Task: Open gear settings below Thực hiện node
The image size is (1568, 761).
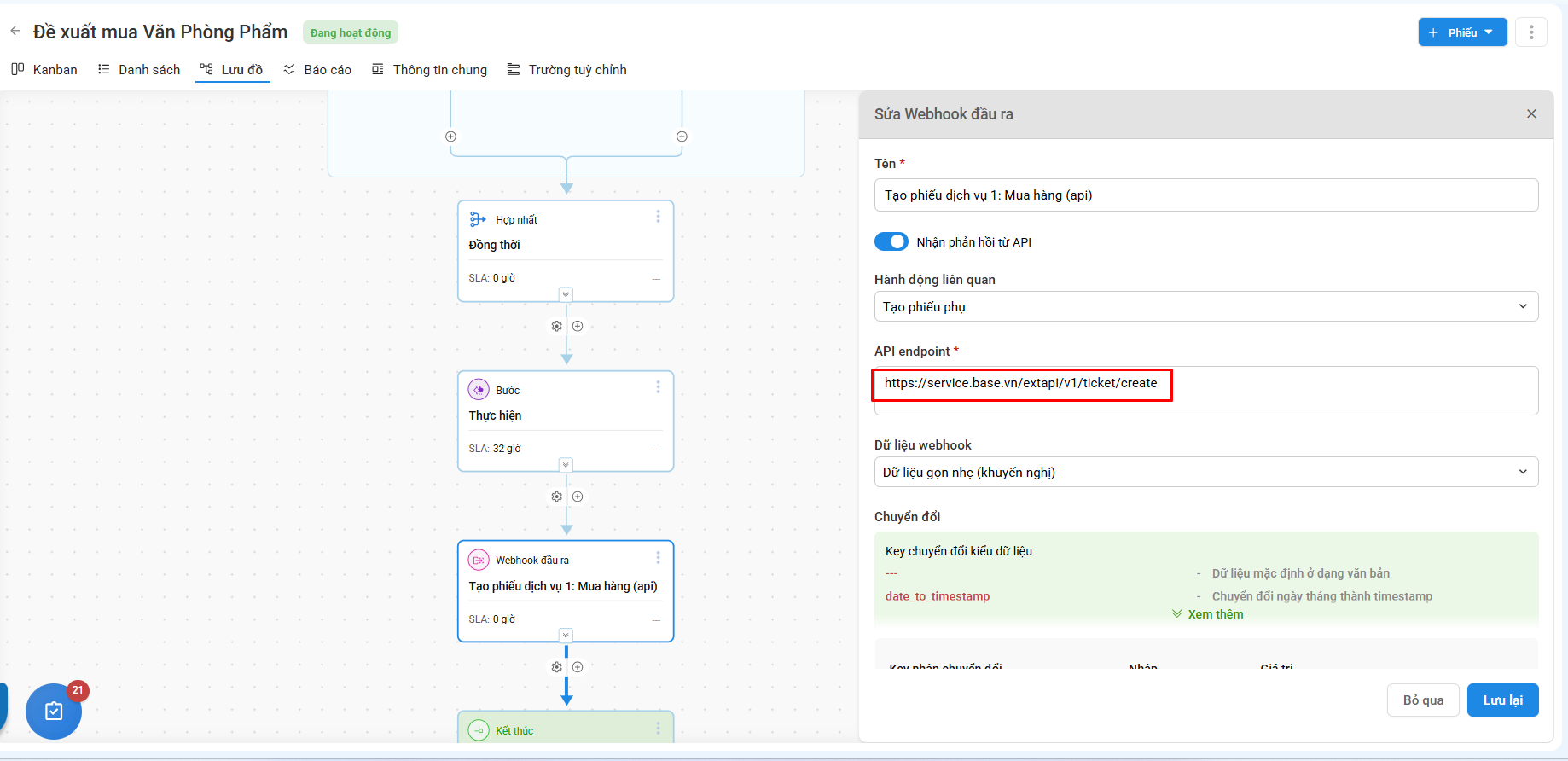Action: pyautogui.click(x=556, y=497)
